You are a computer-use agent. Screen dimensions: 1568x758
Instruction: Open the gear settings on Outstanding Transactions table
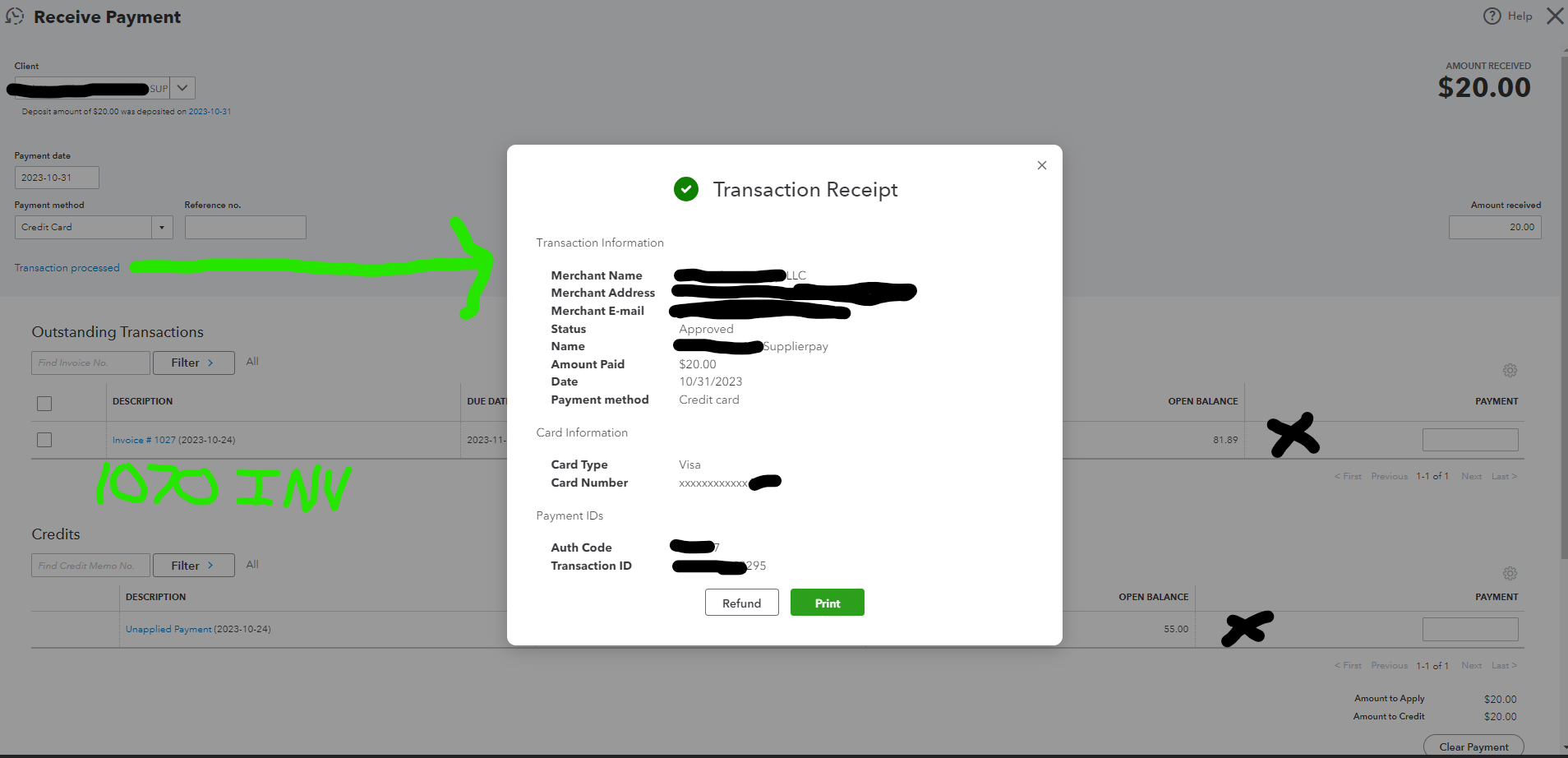(1509, 370)
